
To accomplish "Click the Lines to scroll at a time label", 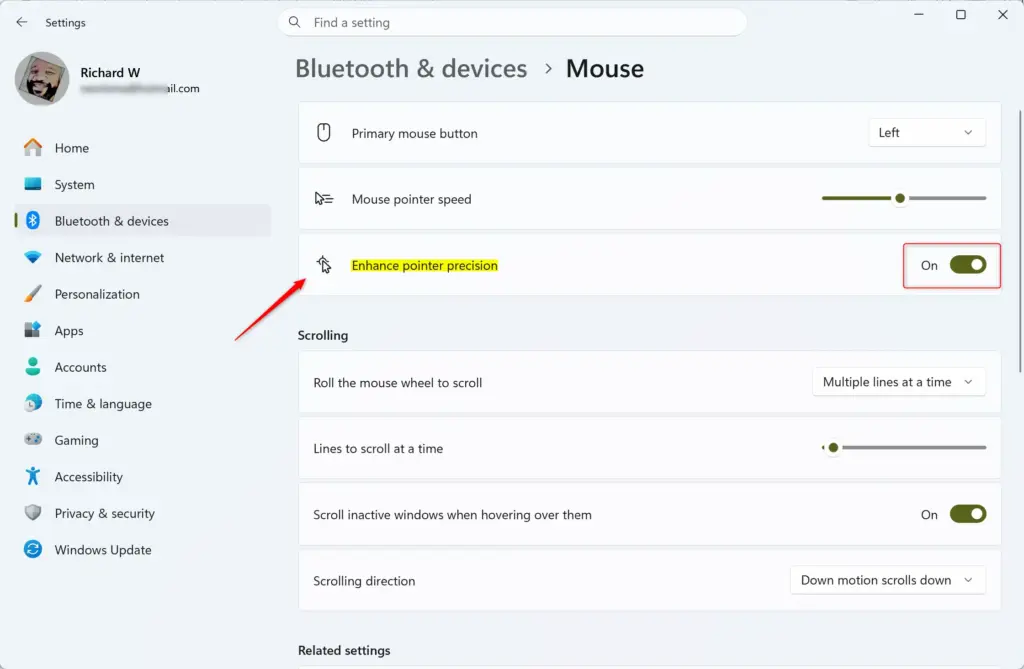I will [378, 449].
